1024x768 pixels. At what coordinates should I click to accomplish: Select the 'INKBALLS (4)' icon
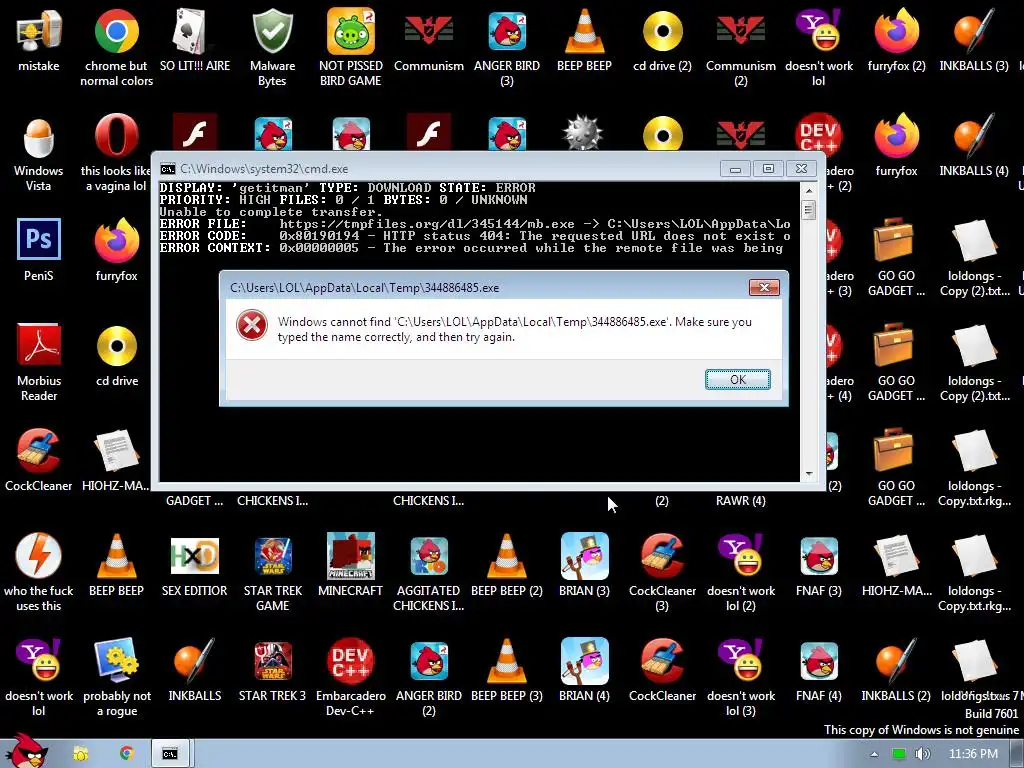pyautogui.click(x=974, y=146)
